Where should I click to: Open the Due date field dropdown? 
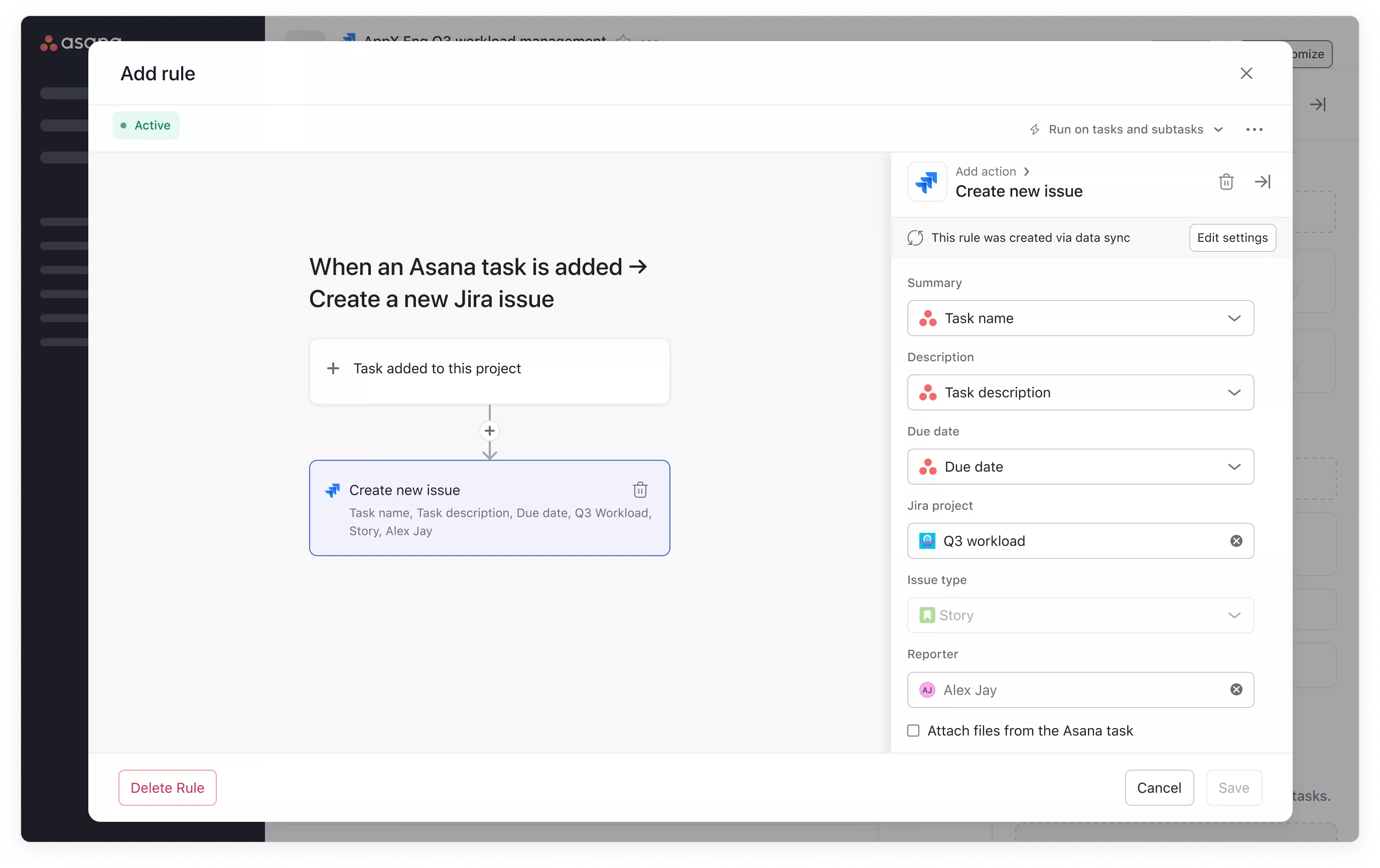click(x=1080, y=467)
